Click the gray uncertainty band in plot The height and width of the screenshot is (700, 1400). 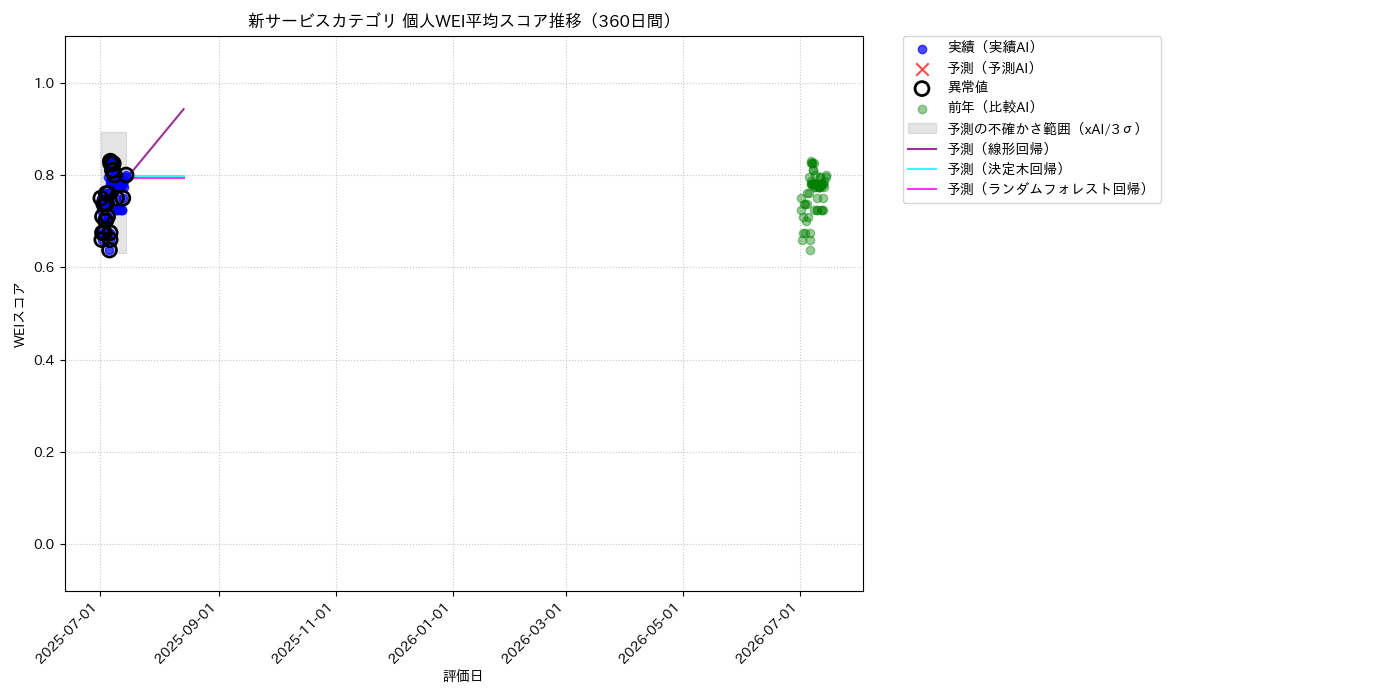(x=113, y=192)
